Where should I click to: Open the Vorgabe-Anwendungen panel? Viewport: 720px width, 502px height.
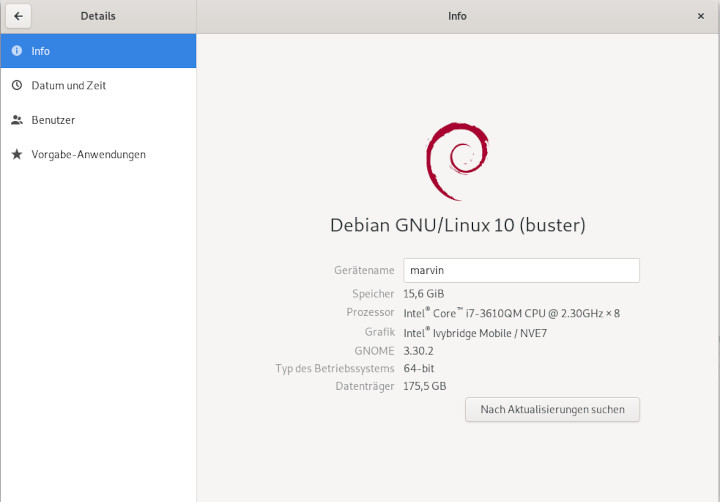click(98, 154)
